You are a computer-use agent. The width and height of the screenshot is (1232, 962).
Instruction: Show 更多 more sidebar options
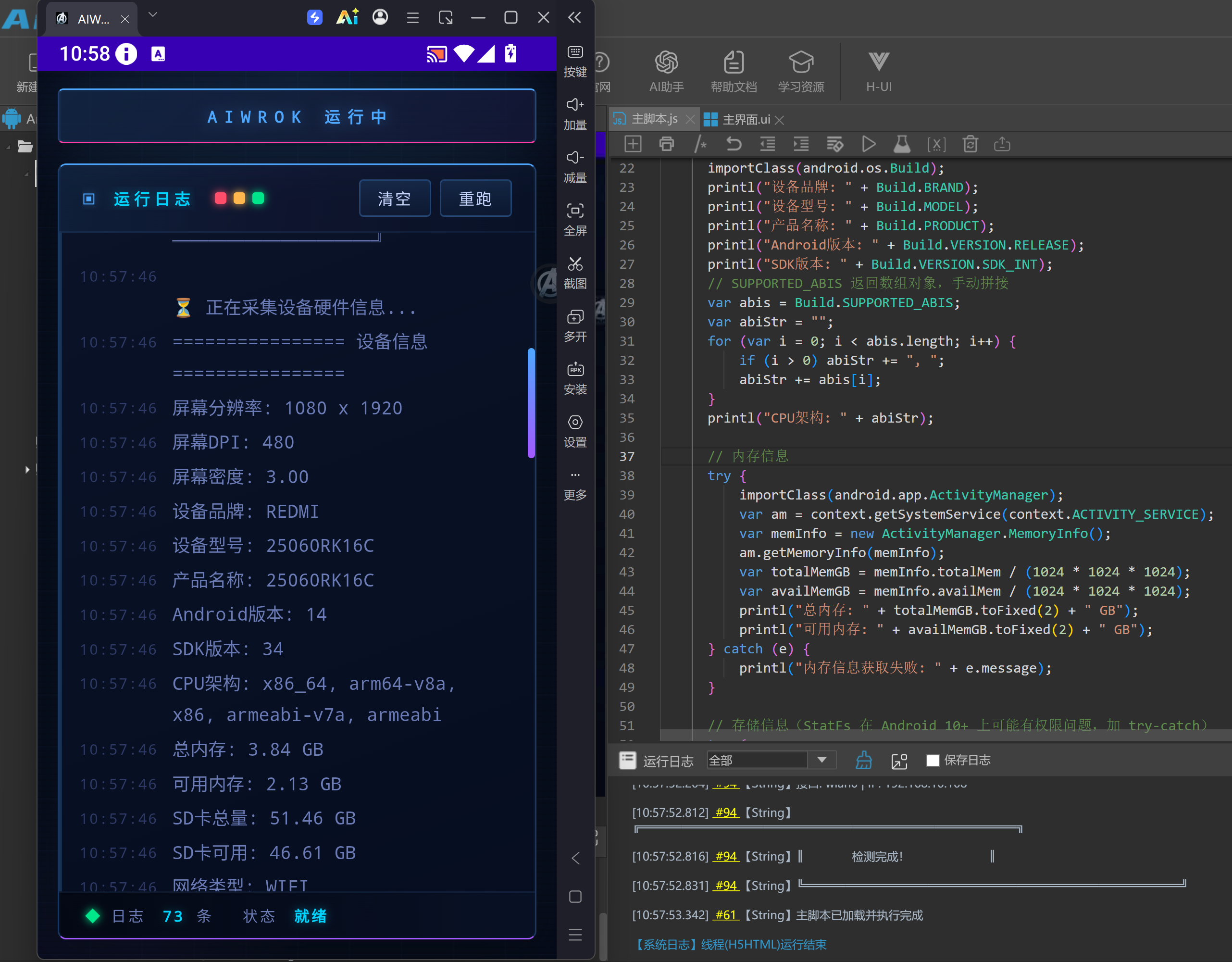pos(575,485)
